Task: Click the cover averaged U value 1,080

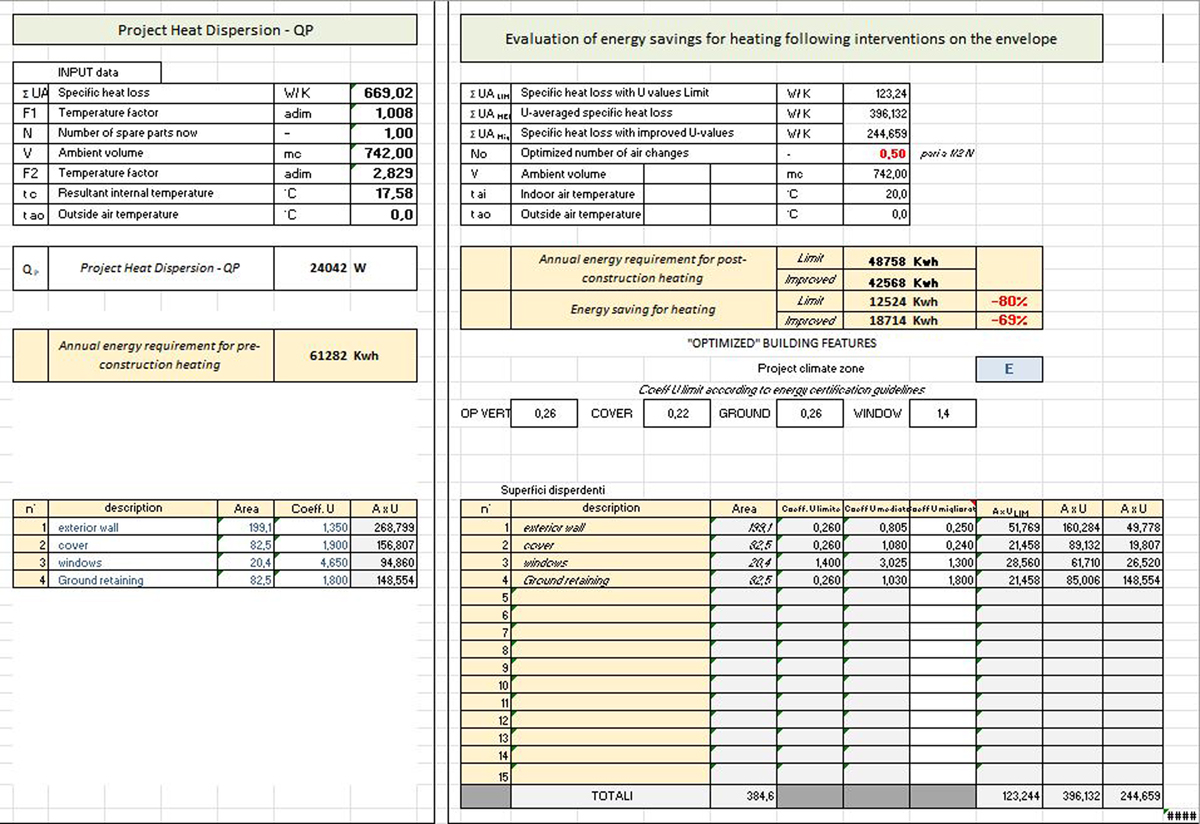Action: click(x=877, y=545)
